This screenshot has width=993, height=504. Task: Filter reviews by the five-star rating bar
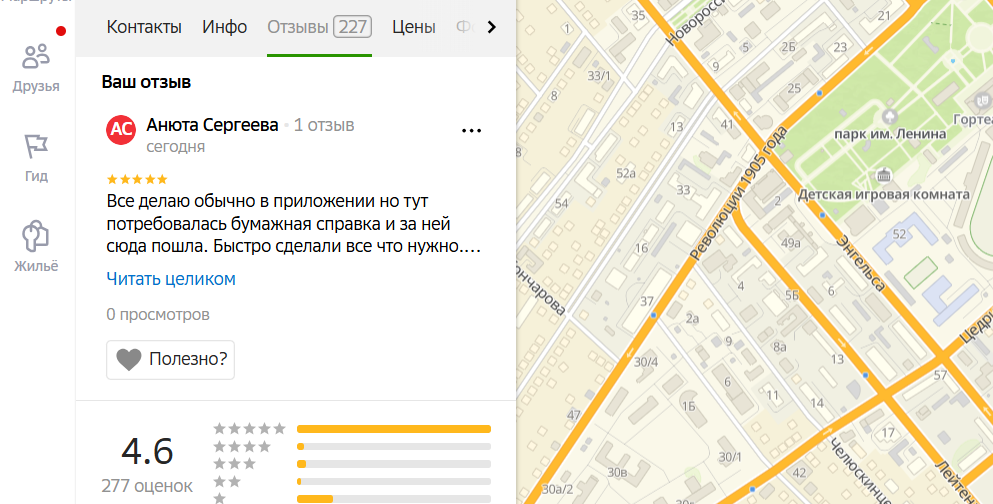point(394,429)
